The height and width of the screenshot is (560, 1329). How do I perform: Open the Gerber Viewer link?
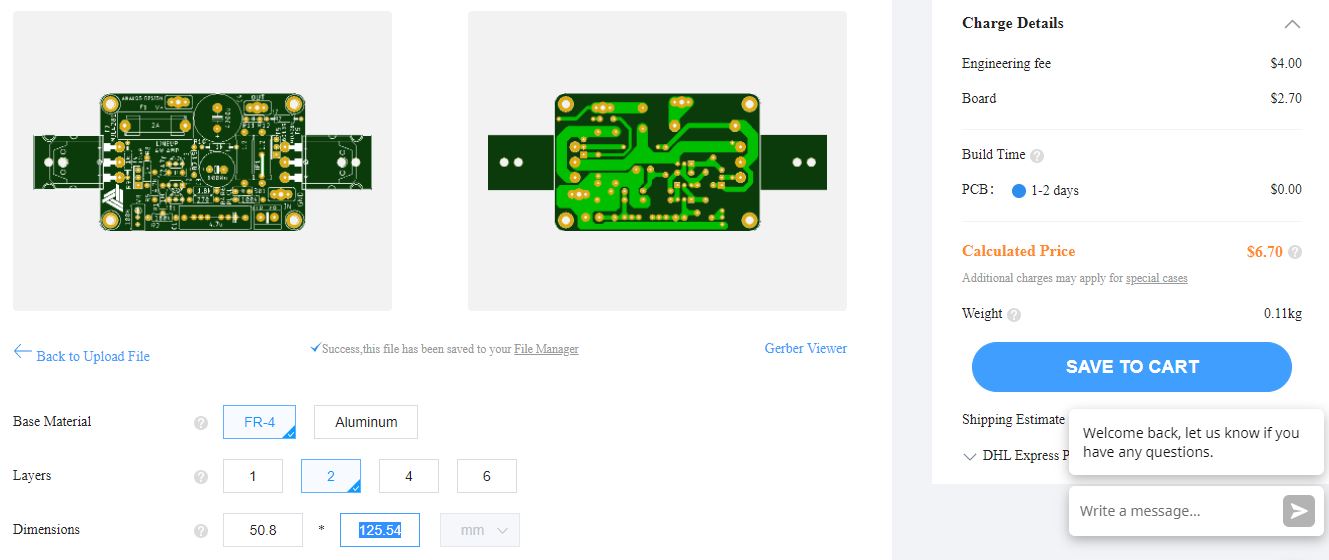click(x=806, y=348)
